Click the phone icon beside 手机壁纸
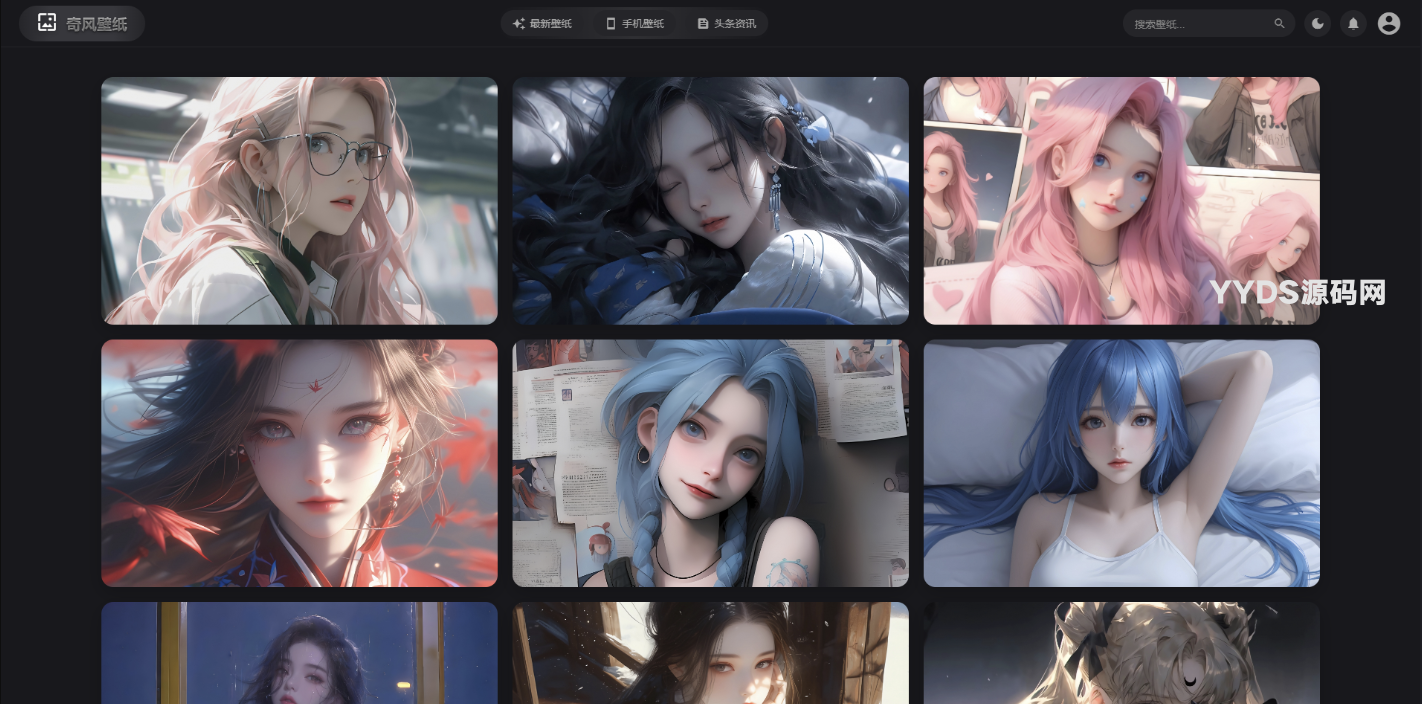Image resolution: width=1422 pixels, height=704 pixels. click(x=610, y=24)
